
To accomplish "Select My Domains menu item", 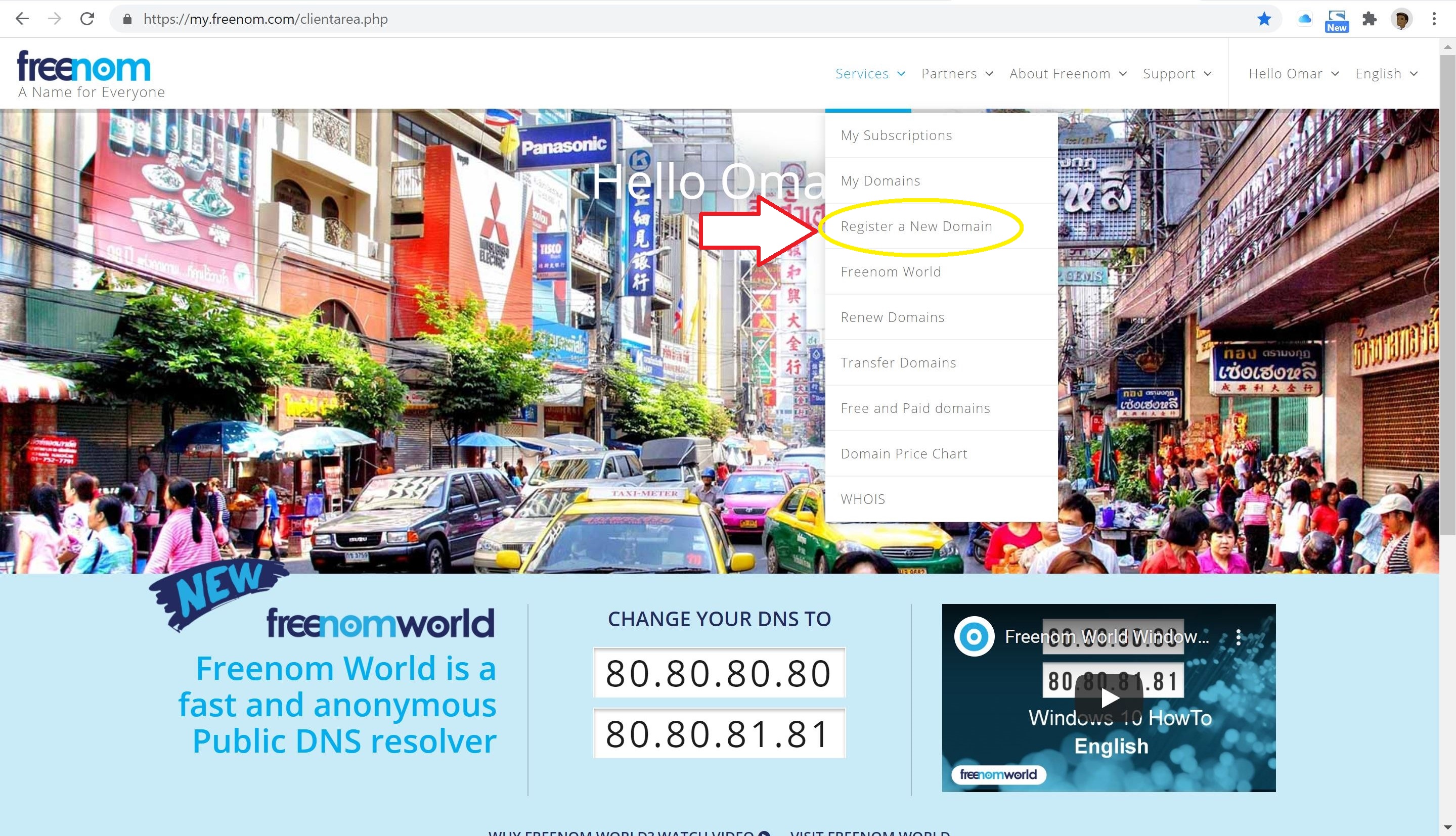I will tap(941, 180).
